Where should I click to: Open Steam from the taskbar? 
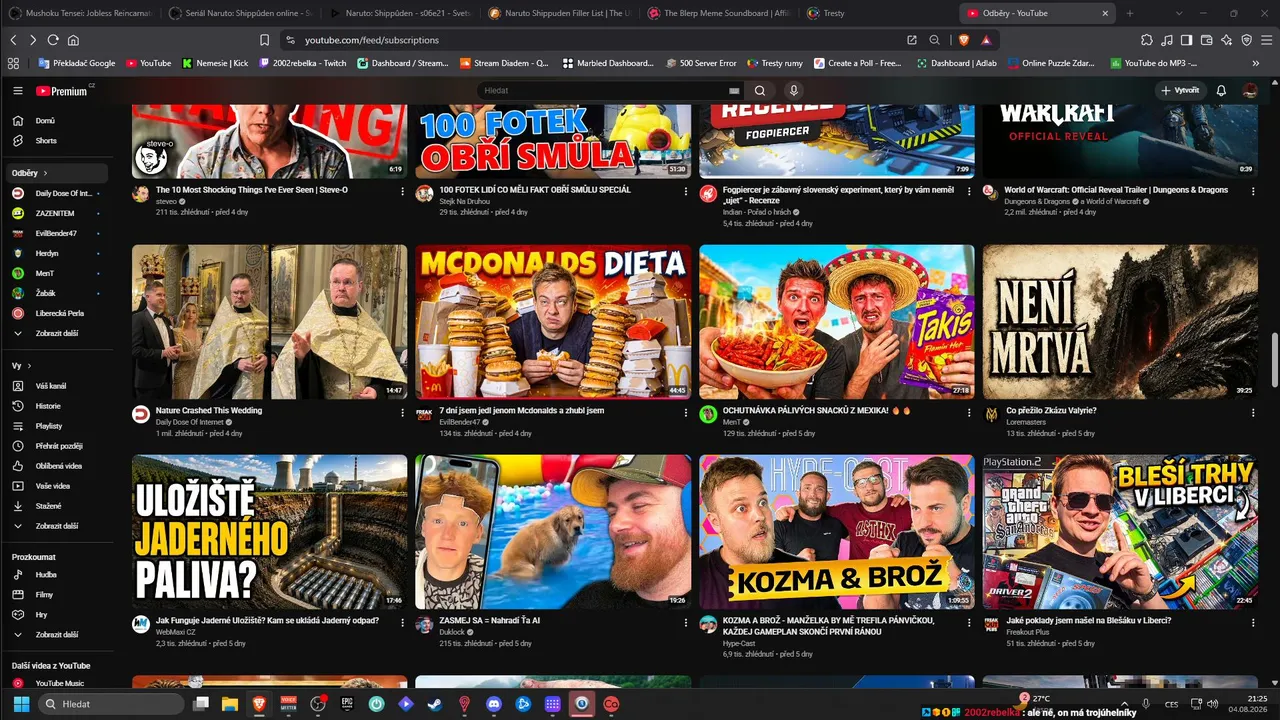[x=434, y=704]
